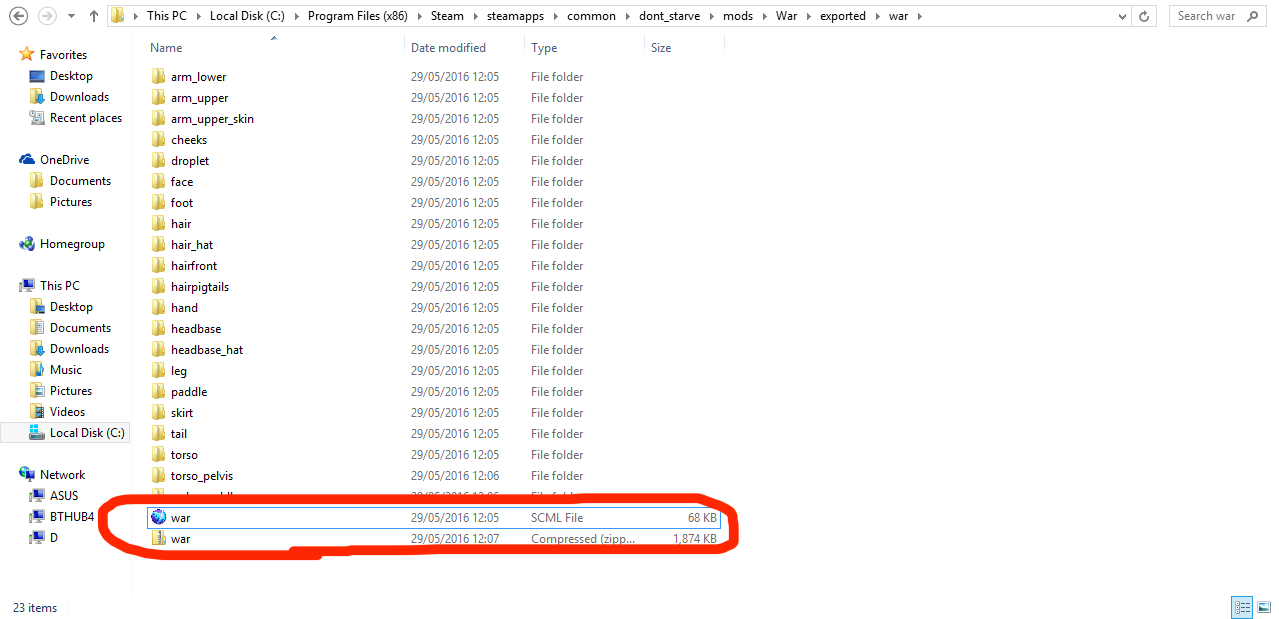Select the paddle folder icon
The height and width of the screenshot is (619, 1279).
158,392
